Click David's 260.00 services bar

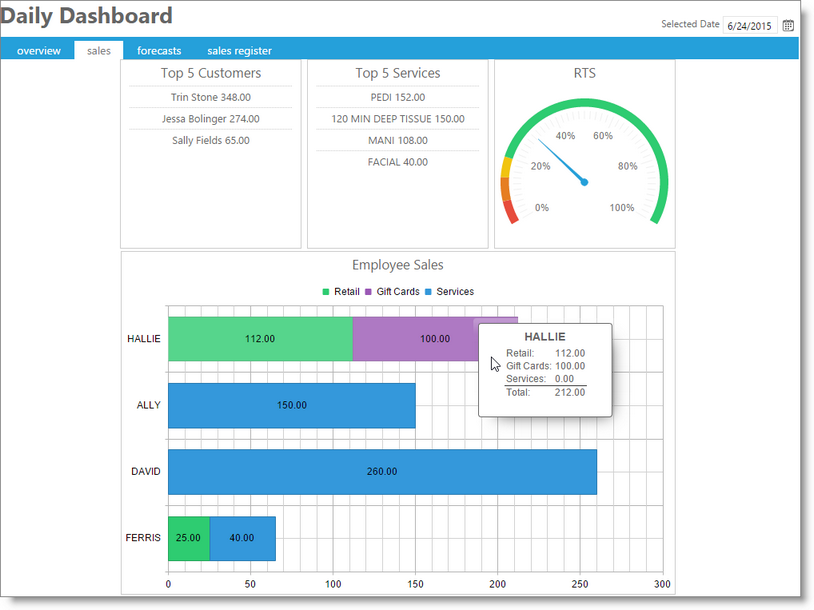(383, 472)
